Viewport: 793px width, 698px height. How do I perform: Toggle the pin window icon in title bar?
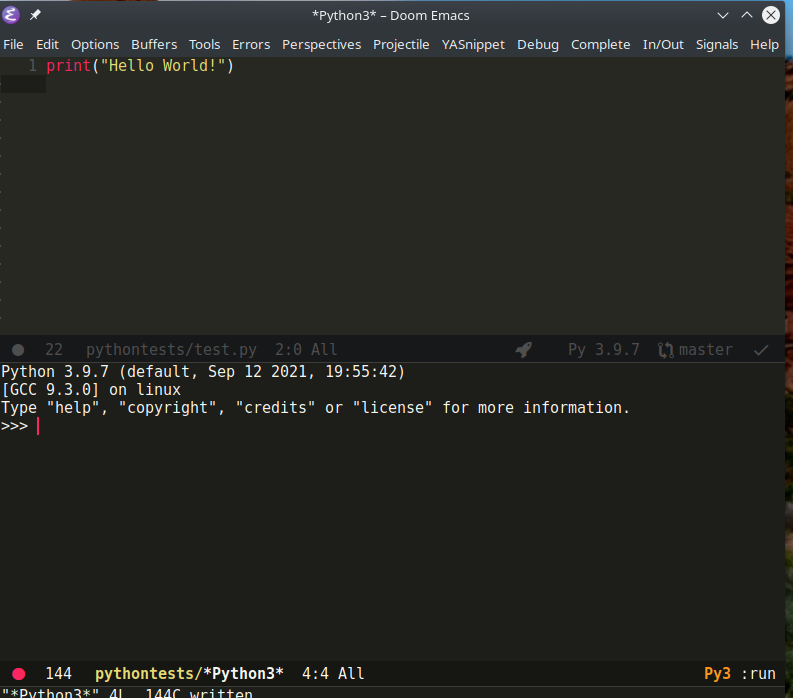point(35,15)
